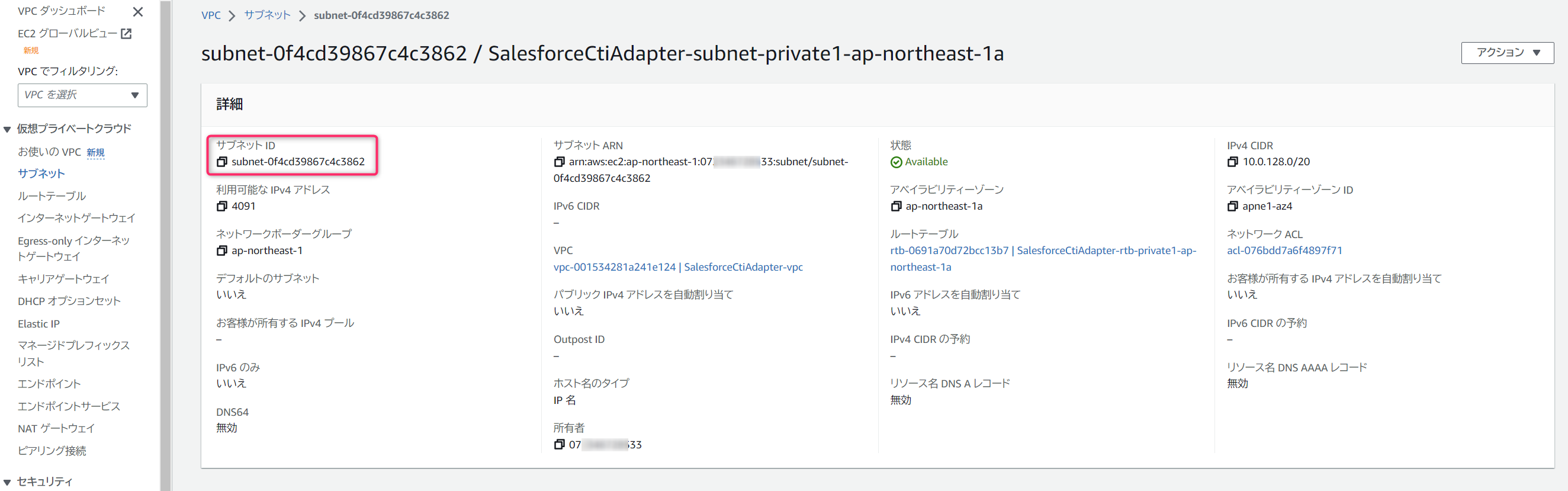
Task: Click the sidebar vertical scrollbar
Action: [x=166, y=245]
